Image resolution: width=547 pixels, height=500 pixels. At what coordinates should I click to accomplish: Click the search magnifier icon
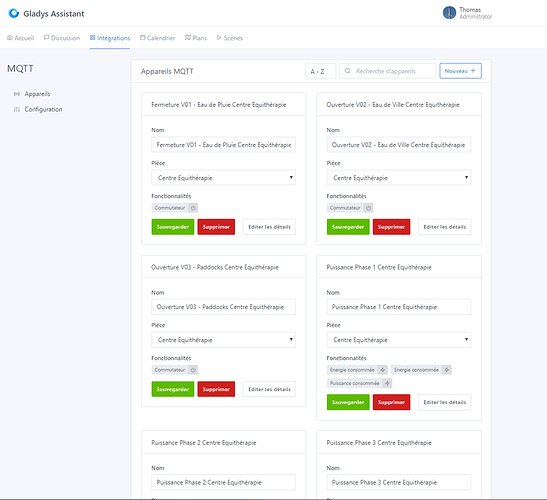(x=347, y=71)
